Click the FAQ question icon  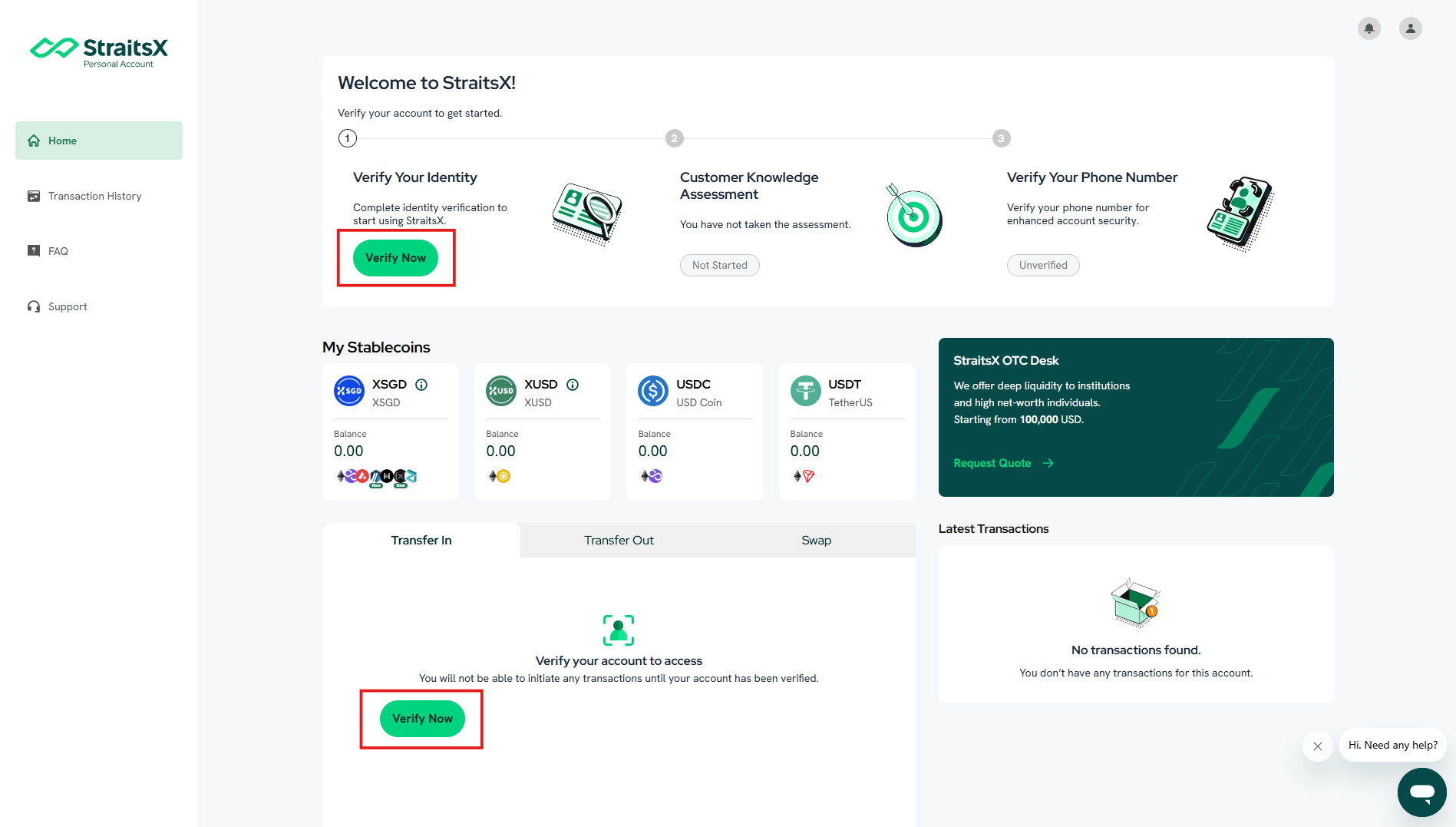click(34, 251)
